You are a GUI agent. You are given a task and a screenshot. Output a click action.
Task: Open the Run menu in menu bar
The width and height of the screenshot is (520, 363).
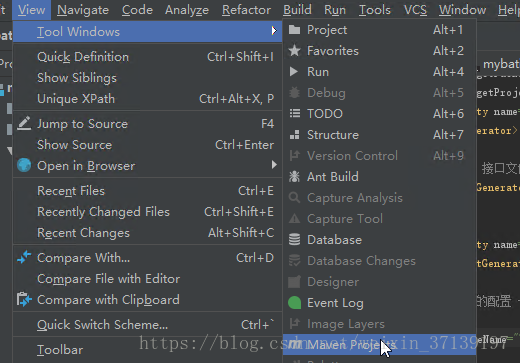pyautogui.click(x=335, y=10)
